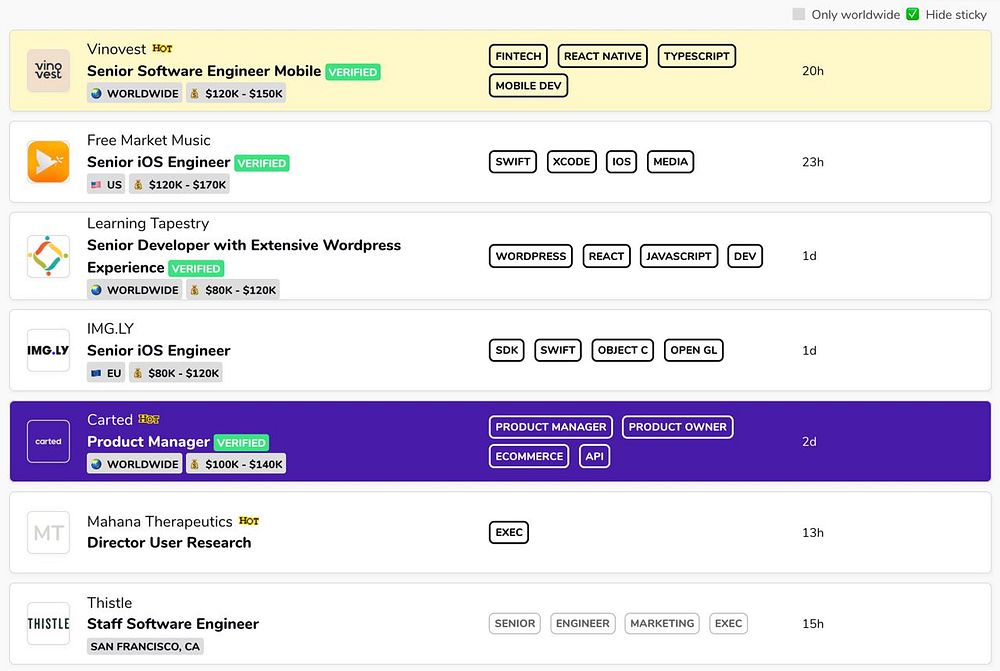Click the HOT badge next to Vinovest
This screenshot has width=1000, height=671.
[x=162, y=48]
